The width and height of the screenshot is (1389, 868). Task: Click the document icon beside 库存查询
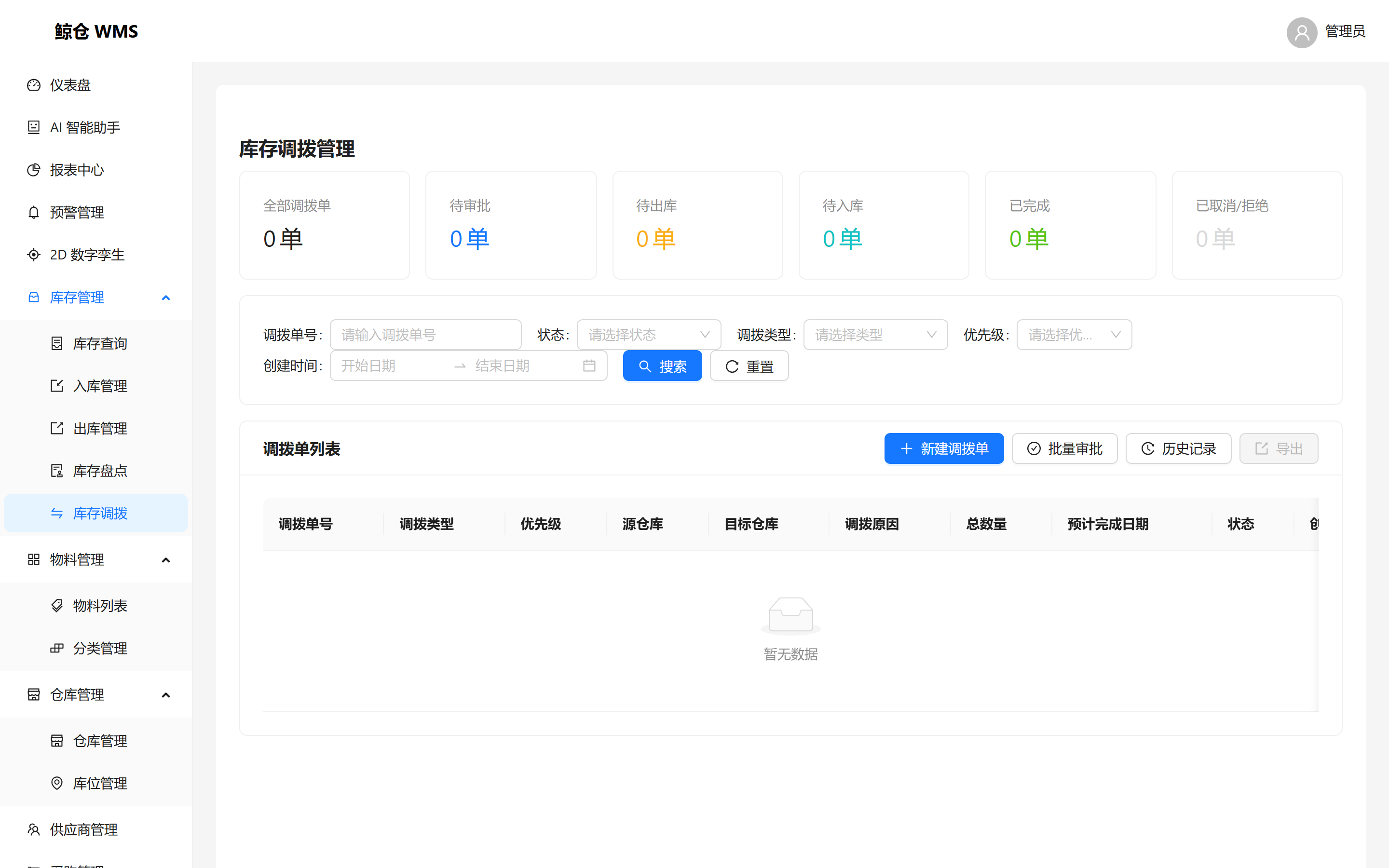(x=57, y=343)
